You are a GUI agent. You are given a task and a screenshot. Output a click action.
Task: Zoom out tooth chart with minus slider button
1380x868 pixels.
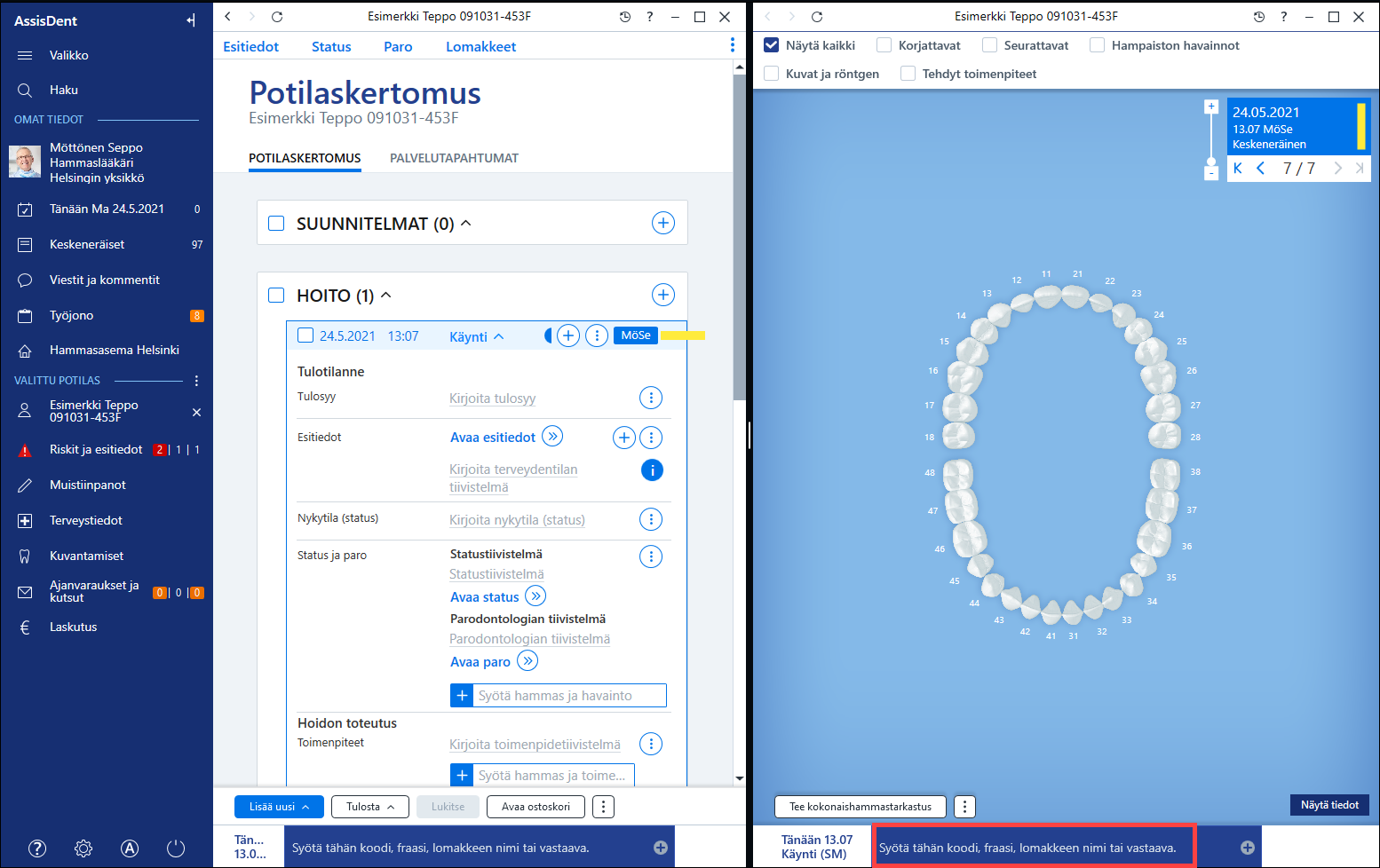pyautogui.click(x=1211, y=174)
